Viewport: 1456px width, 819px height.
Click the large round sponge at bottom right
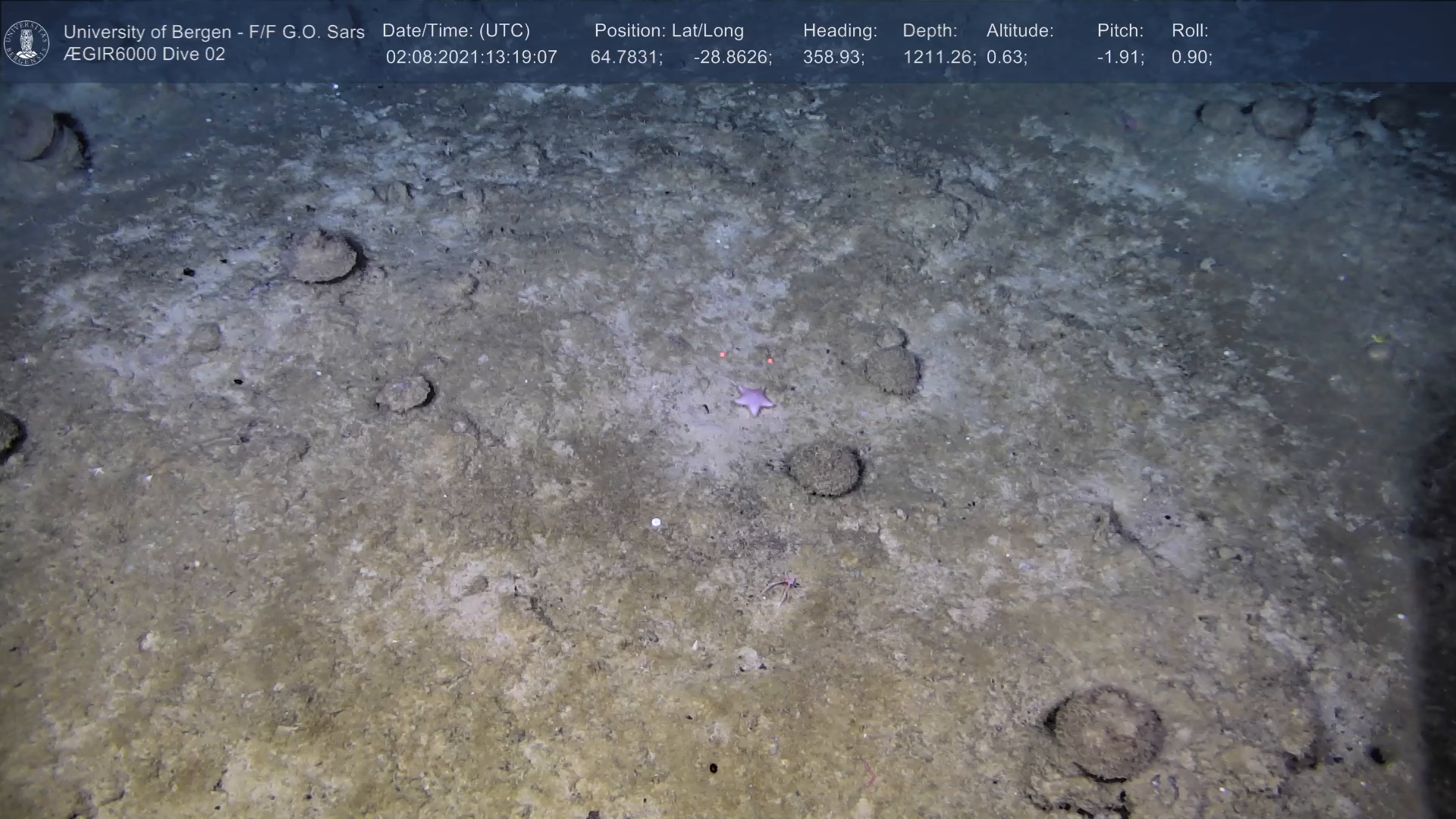click(1106, 733)
